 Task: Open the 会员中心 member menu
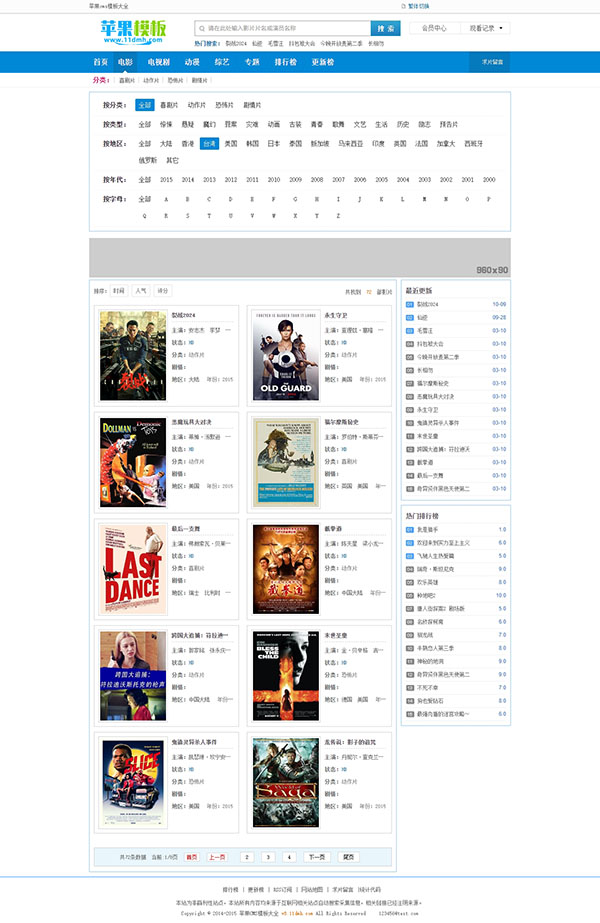point(435,28)
